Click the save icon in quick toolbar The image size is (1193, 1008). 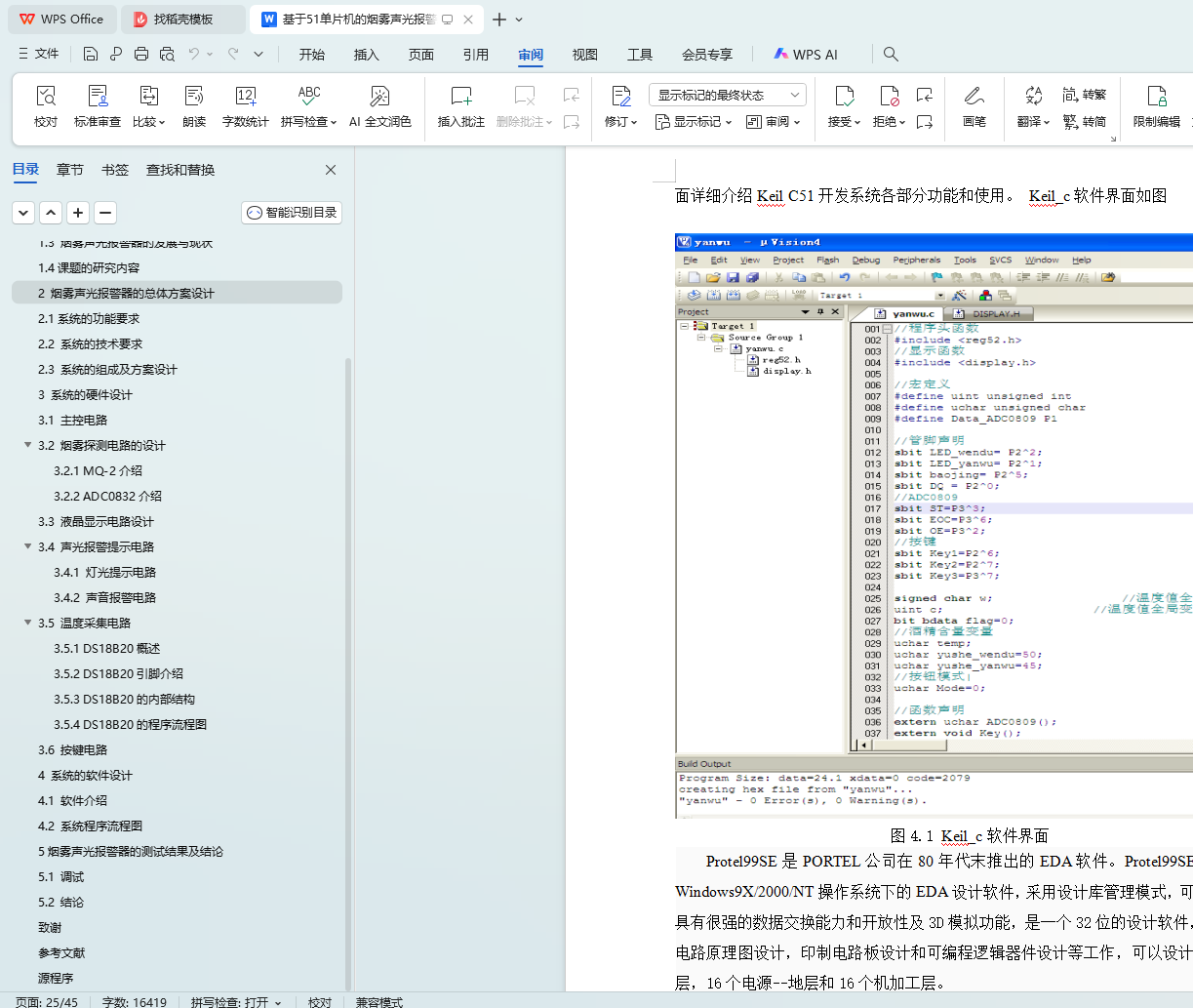click(x=91, y=54)
